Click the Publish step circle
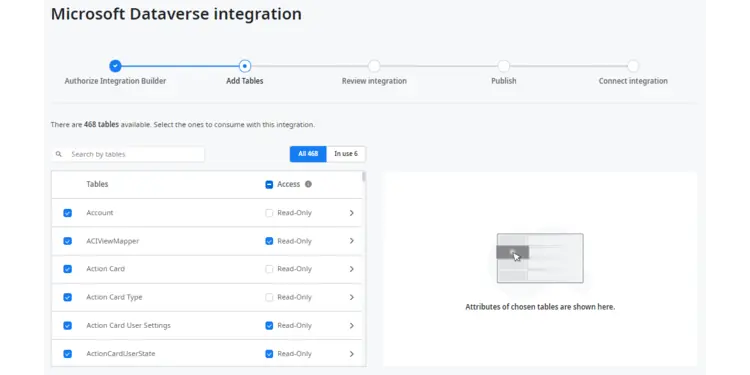This screenshot has width=750, height=375. 504,66
